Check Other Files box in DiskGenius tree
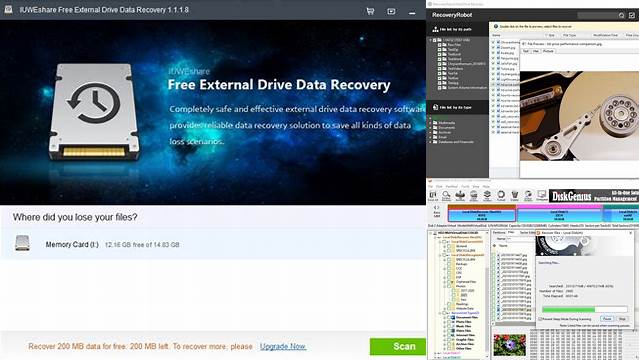639x360 pixels. 449,349
